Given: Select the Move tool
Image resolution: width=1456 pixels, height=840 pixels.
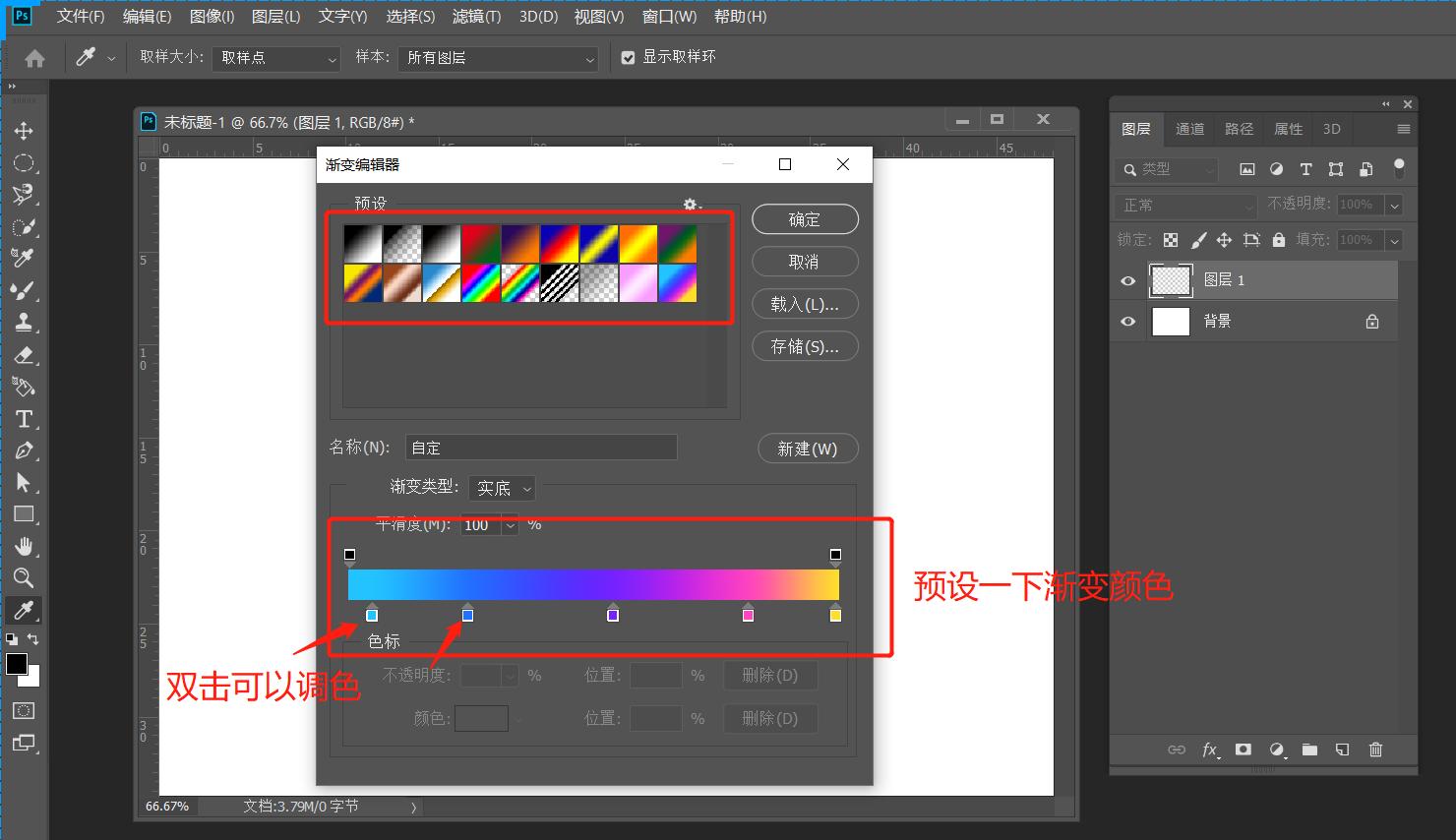Looking at the screenshot, I should 24,131.
